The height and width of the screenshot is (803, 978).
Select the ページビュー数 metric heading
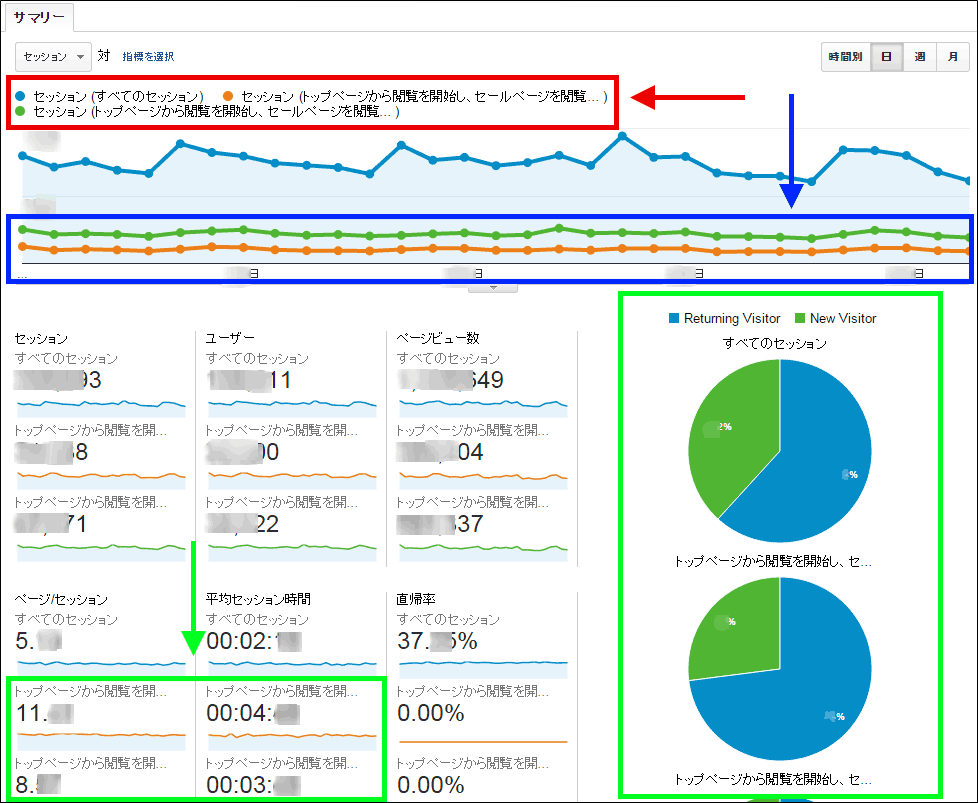pyautogui.click(x=438, y=338)
